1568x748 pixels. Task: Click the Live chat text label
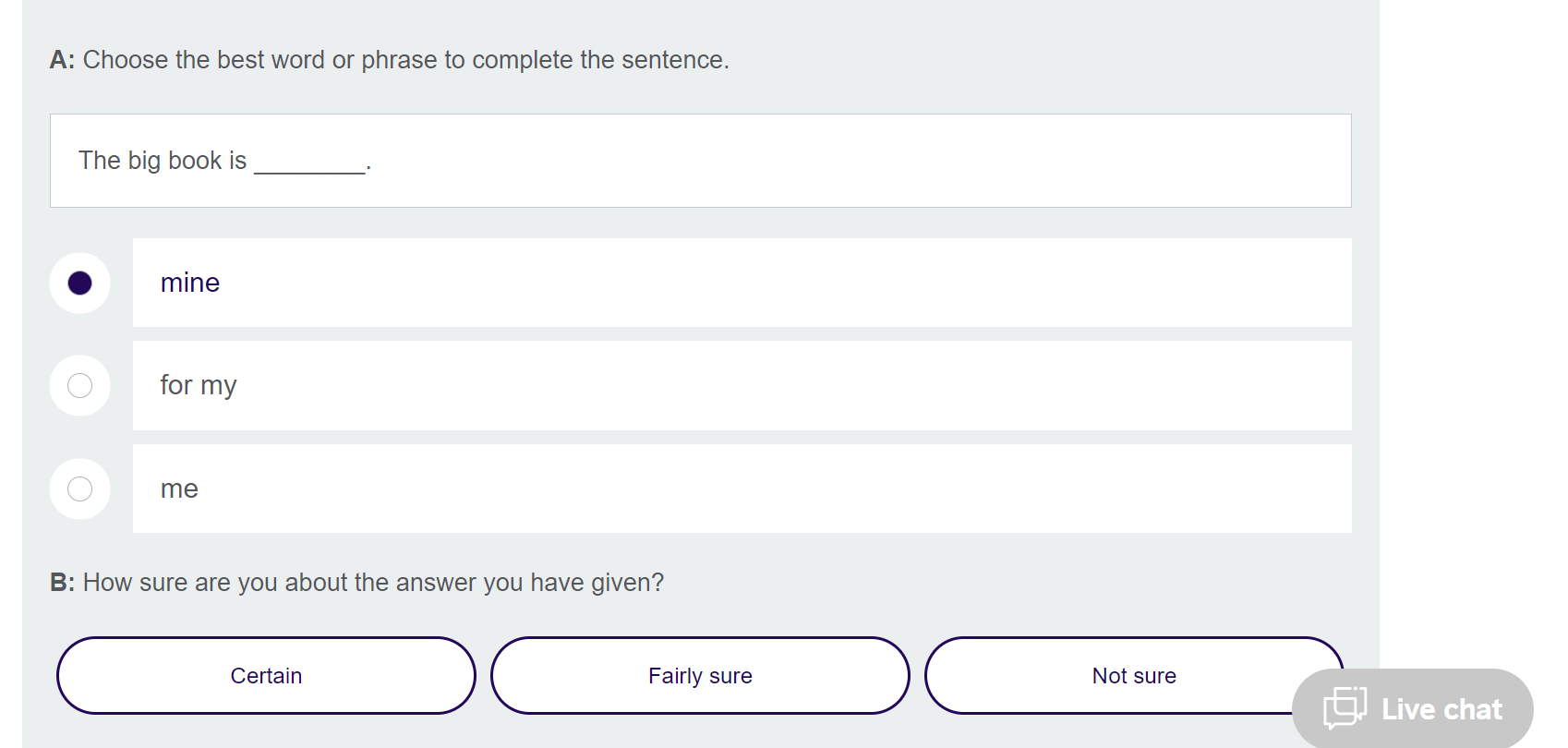point(1441,709)
